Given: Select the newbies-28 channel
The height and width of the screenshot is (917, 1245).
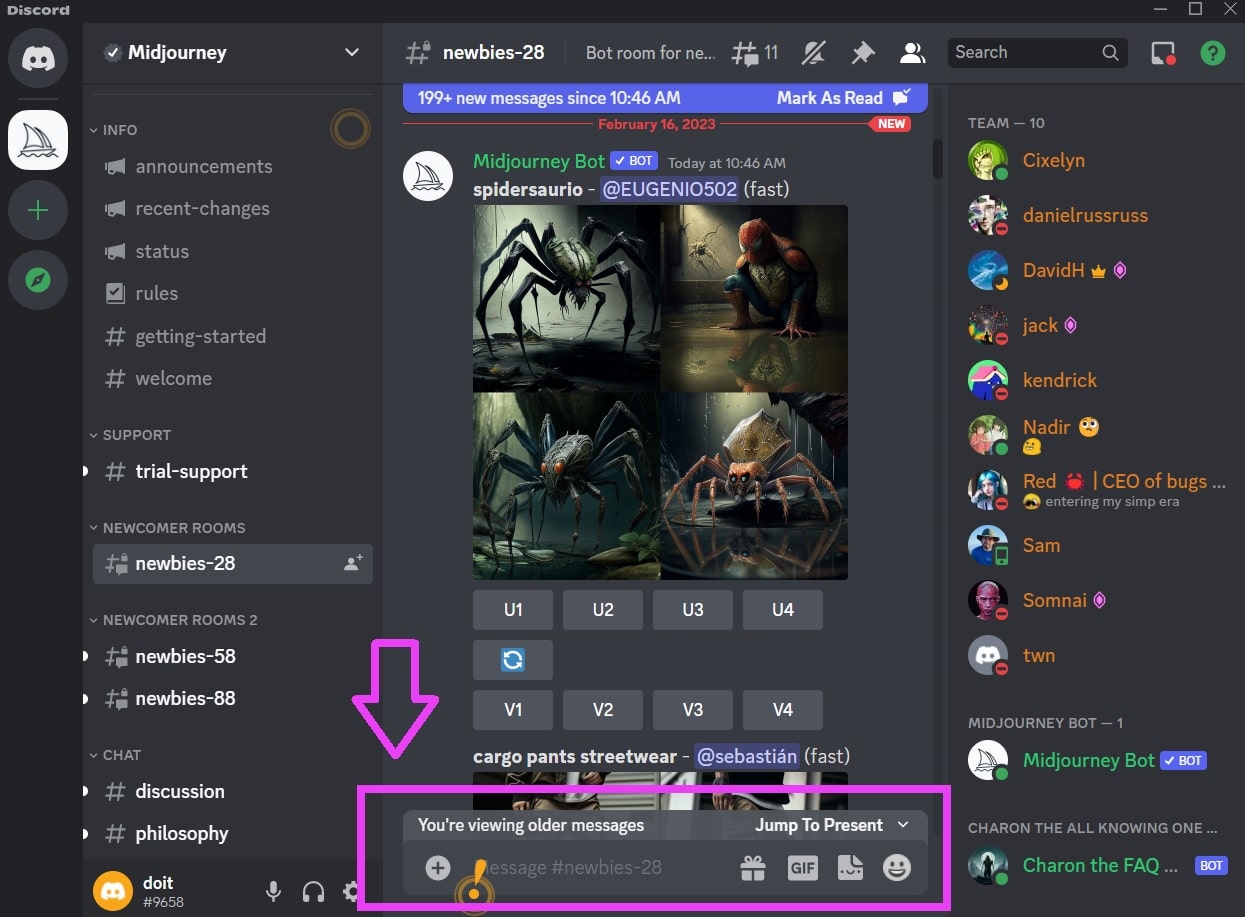Looking at the screenshot, I should [232, 563].
